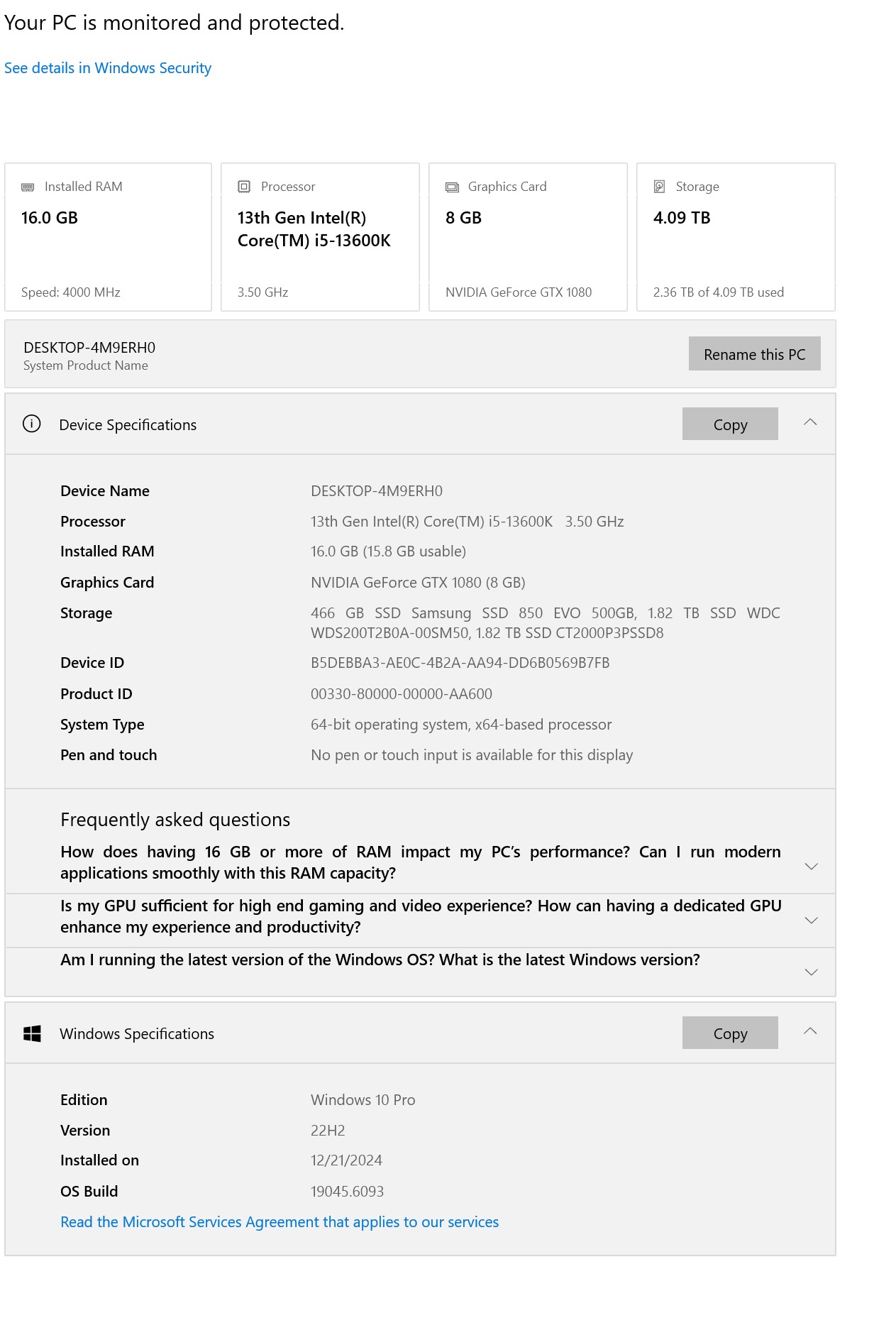Select the Storage 4.09 TB card
The image size is (896, 1335).
tap(736, 237)
